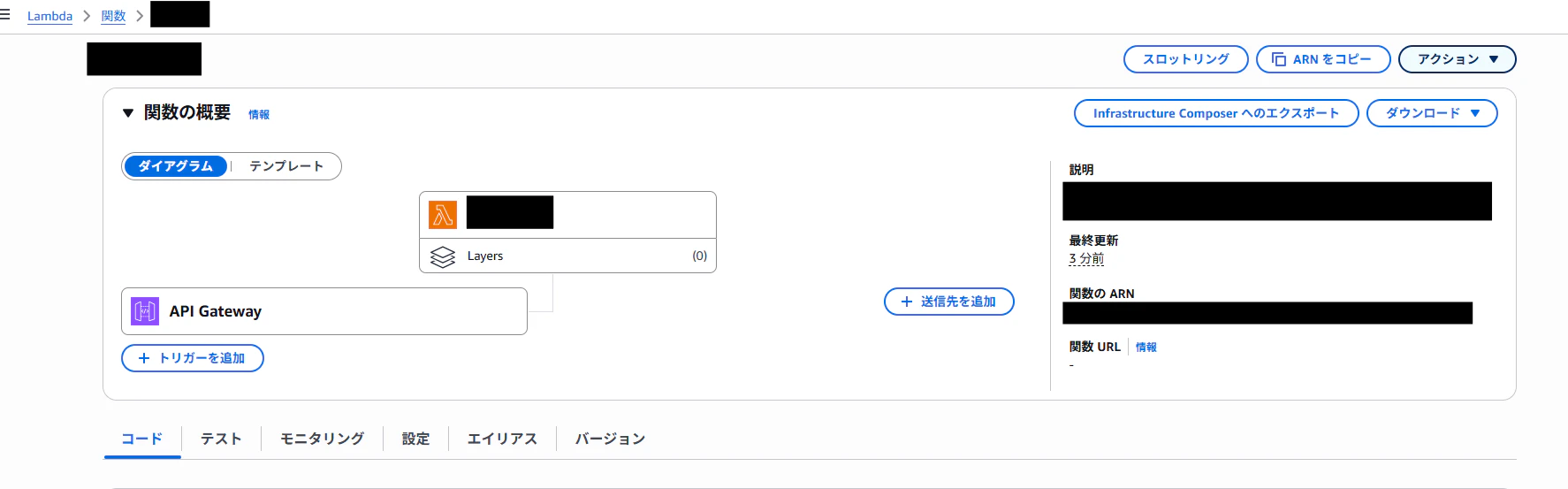Click the スロットリング button
The image size is (1568, 489).
pos(1185,59)
